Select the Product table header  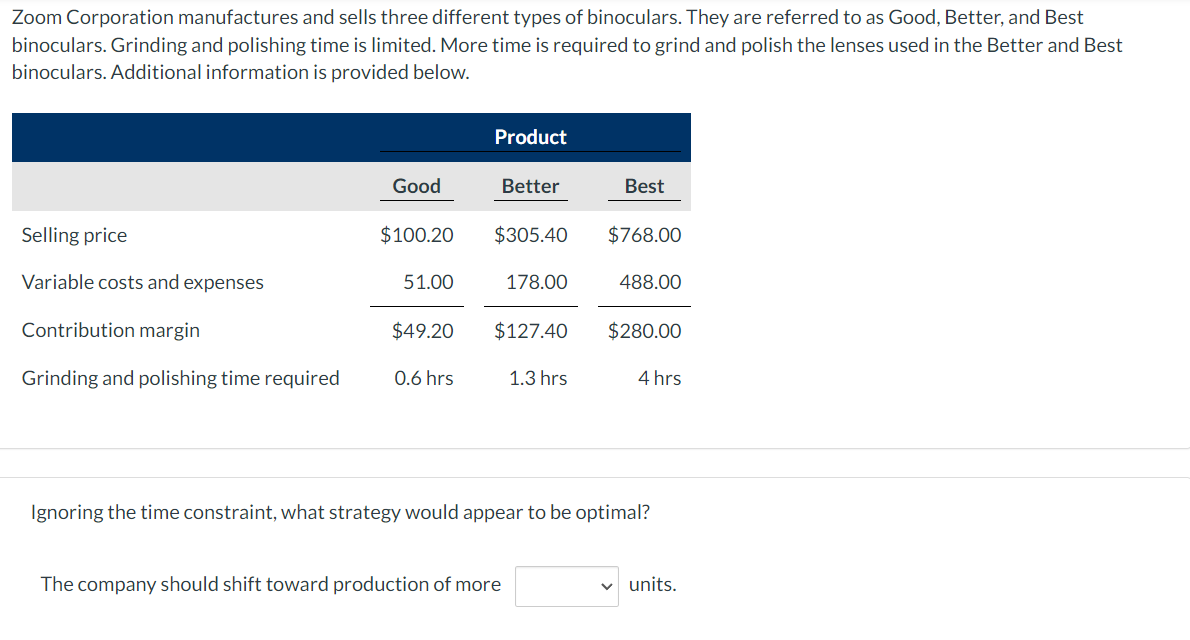point(530,137)
